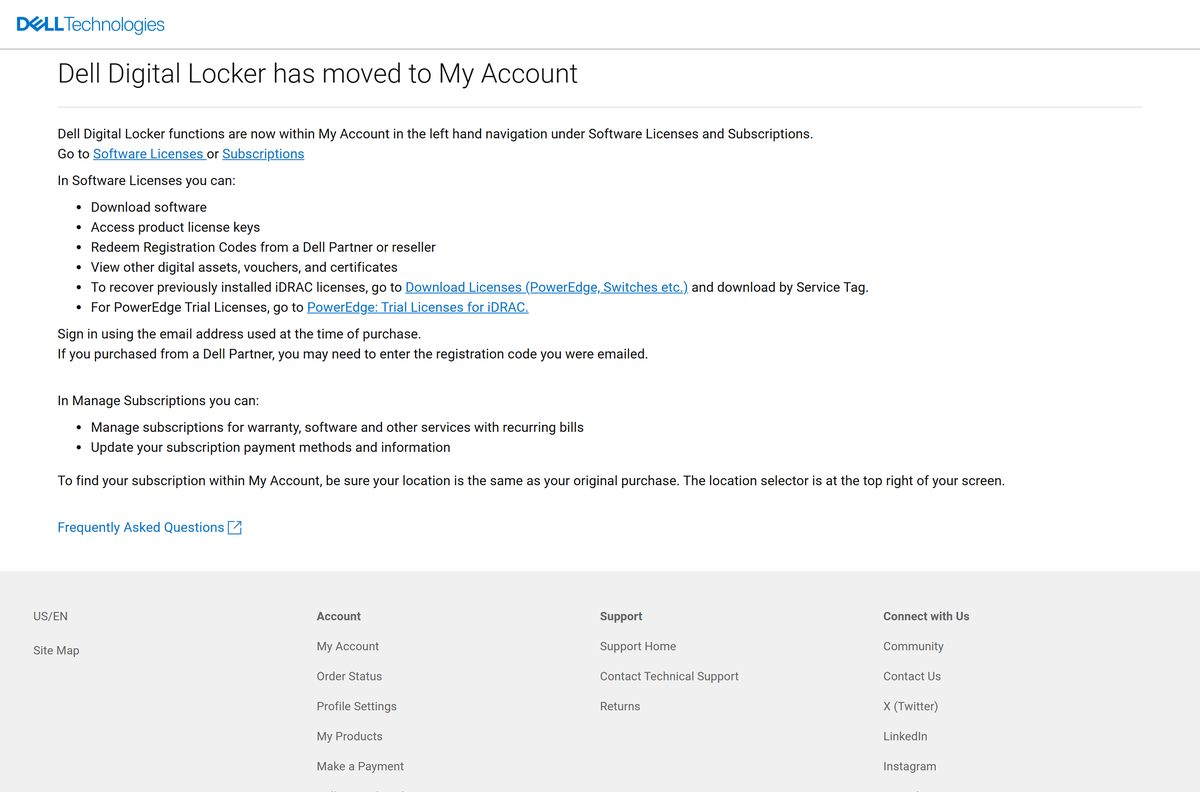This screenshot has width=1200, height=792.
Task: Click the 'View other digital assets' bullet
Action: (244, 267)
